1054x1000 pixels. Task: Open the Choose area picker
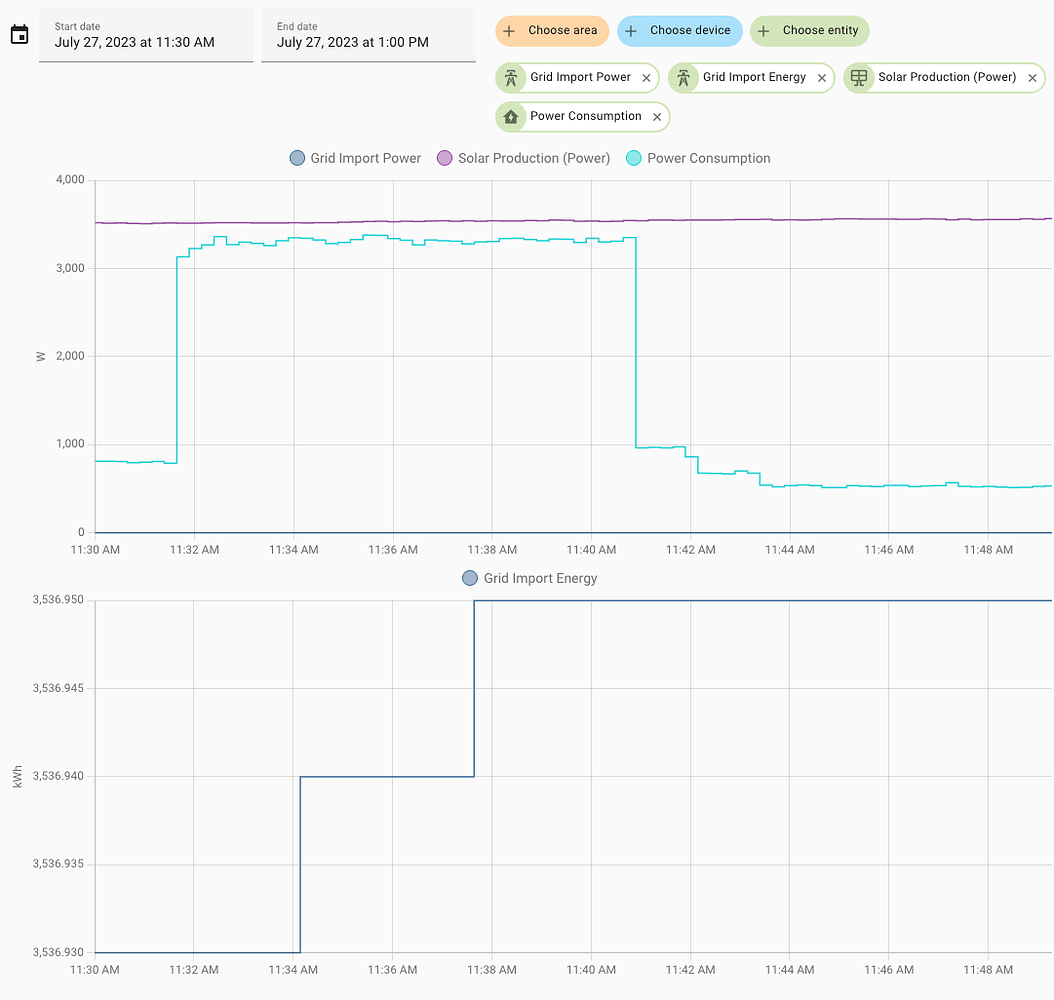[x=552, y=31]
